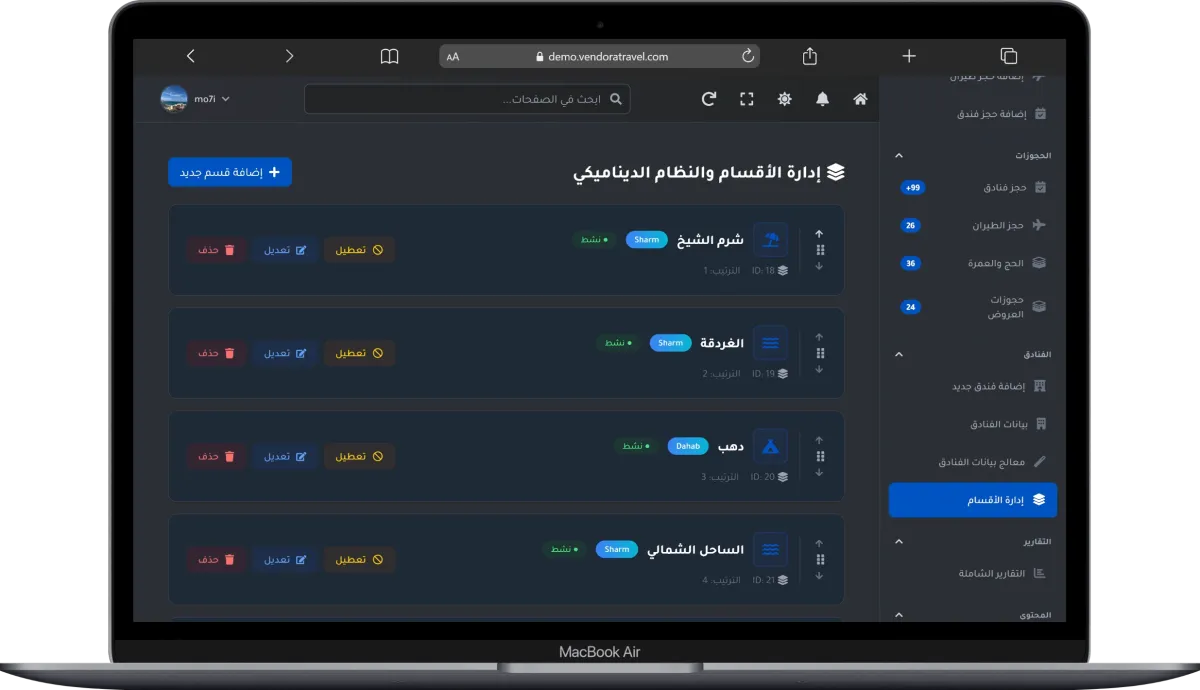
Task: Open إضافة حجز فندق in sidebar
Action: pyautogui.click(x=972, y=114)
